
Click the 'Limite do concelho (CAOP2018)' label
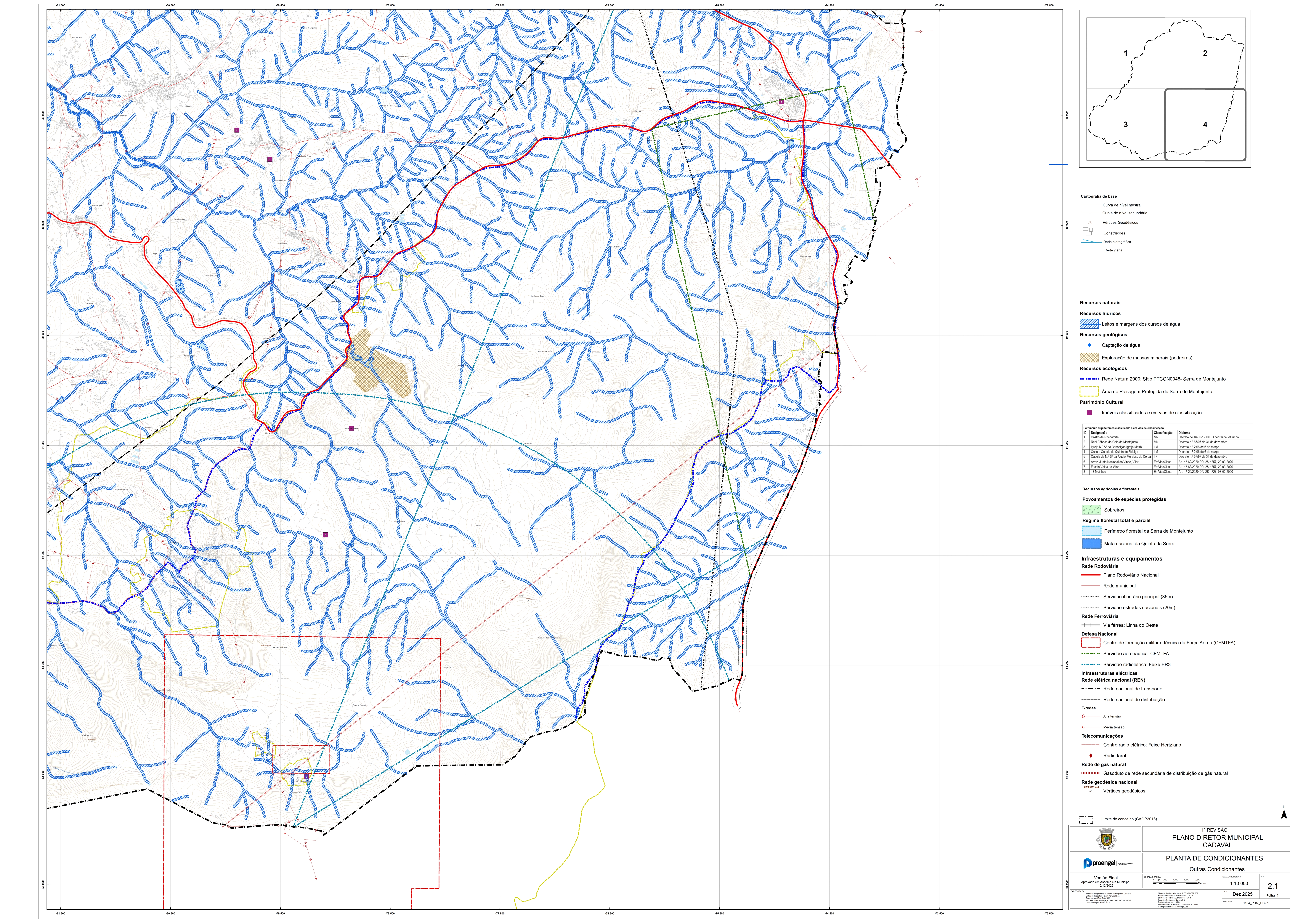click(1129, 819)
